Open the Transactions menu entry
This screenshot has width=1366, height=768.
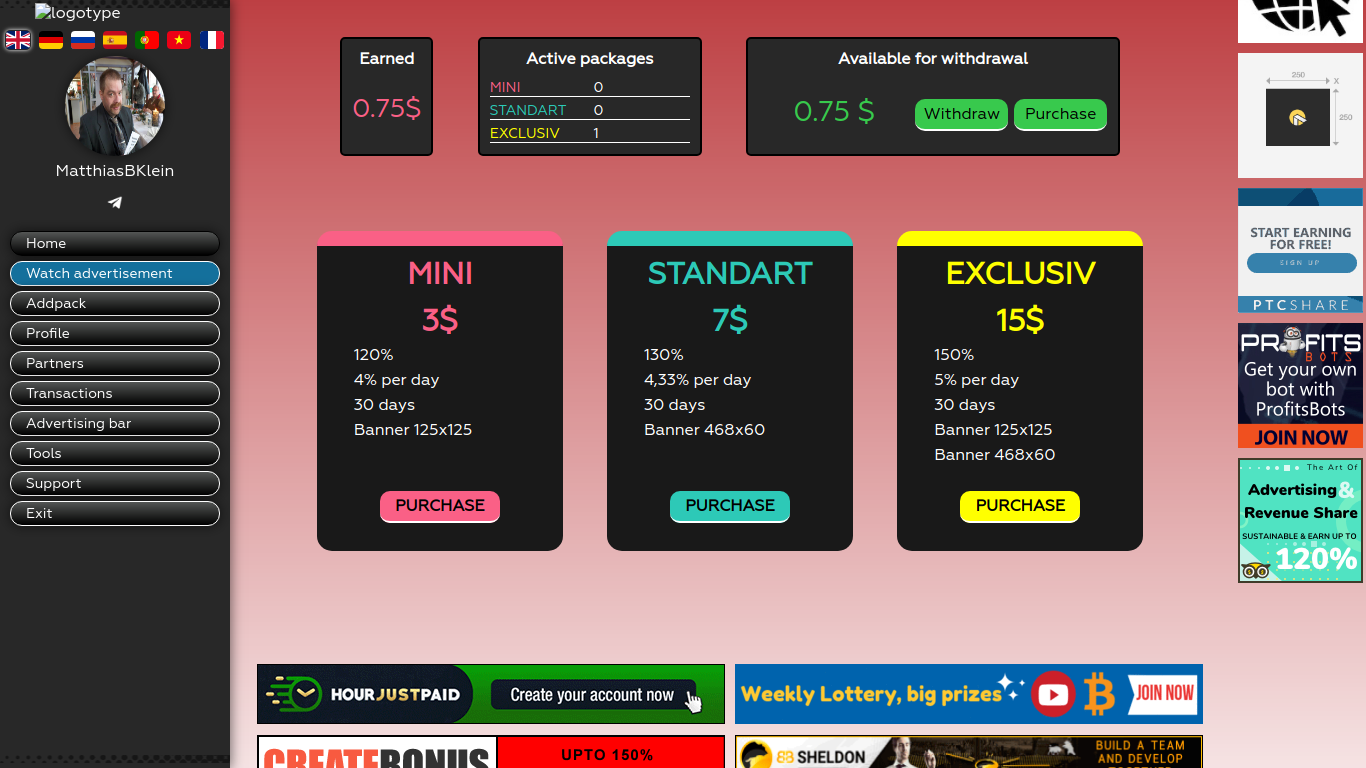point(115,393)
